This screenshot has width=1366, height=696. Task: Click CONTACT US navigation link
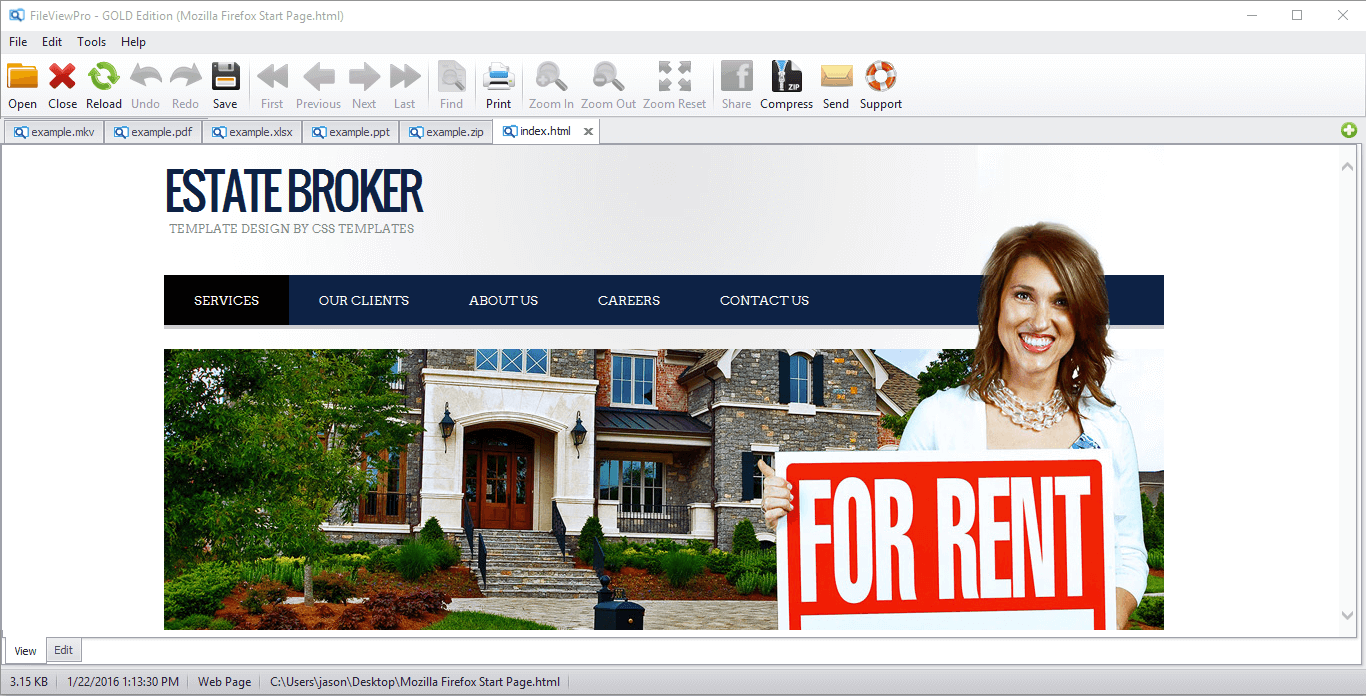[x=764, y=300]
